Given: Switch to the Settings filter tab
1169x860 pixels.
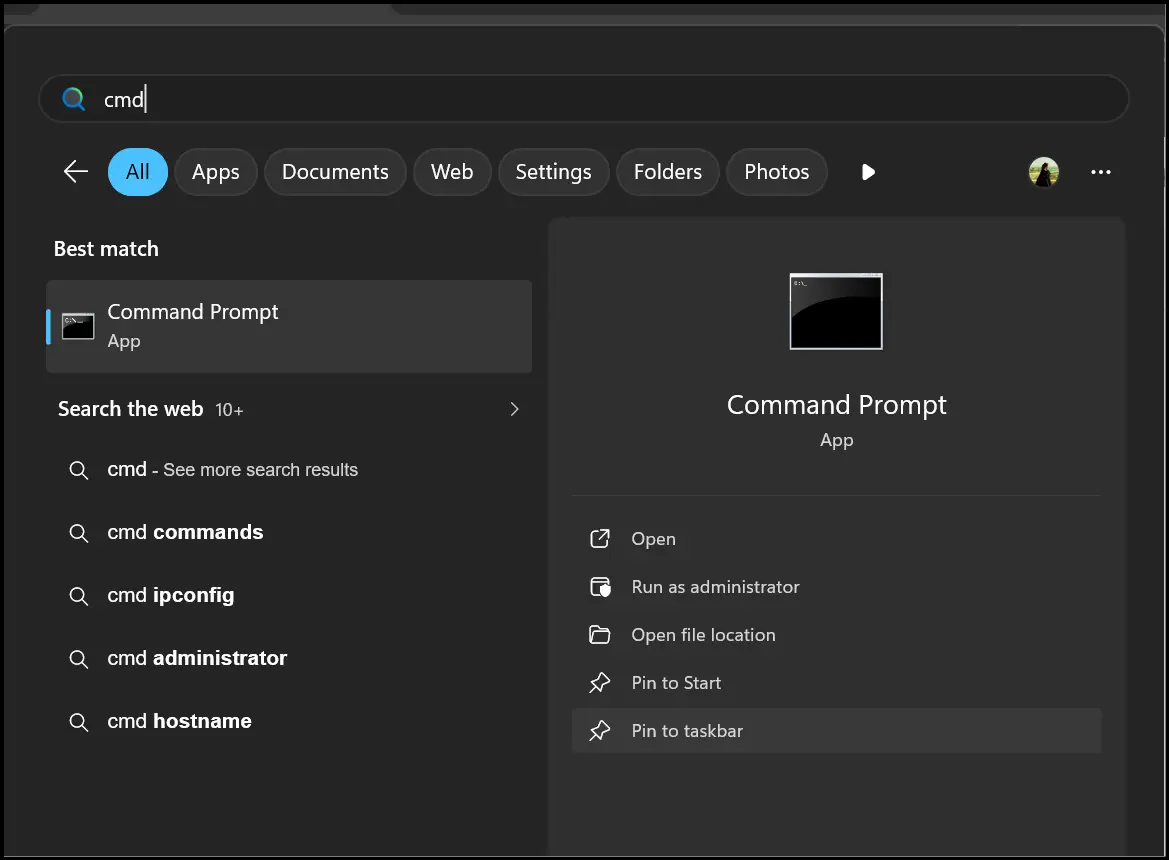Looking at the screenshot, I should pos(553,172).
